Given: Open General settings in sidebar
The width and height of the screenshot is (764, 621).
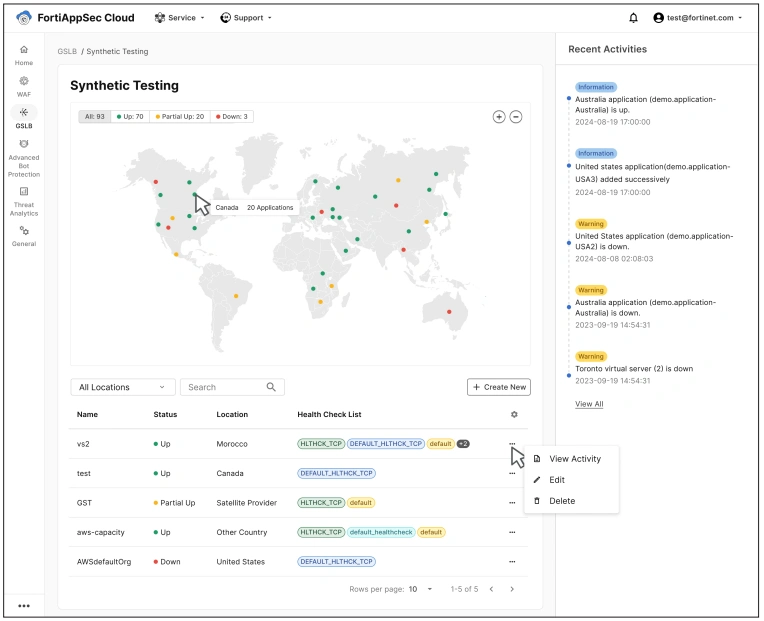Looking at the screenshot, I should point(24,236).
